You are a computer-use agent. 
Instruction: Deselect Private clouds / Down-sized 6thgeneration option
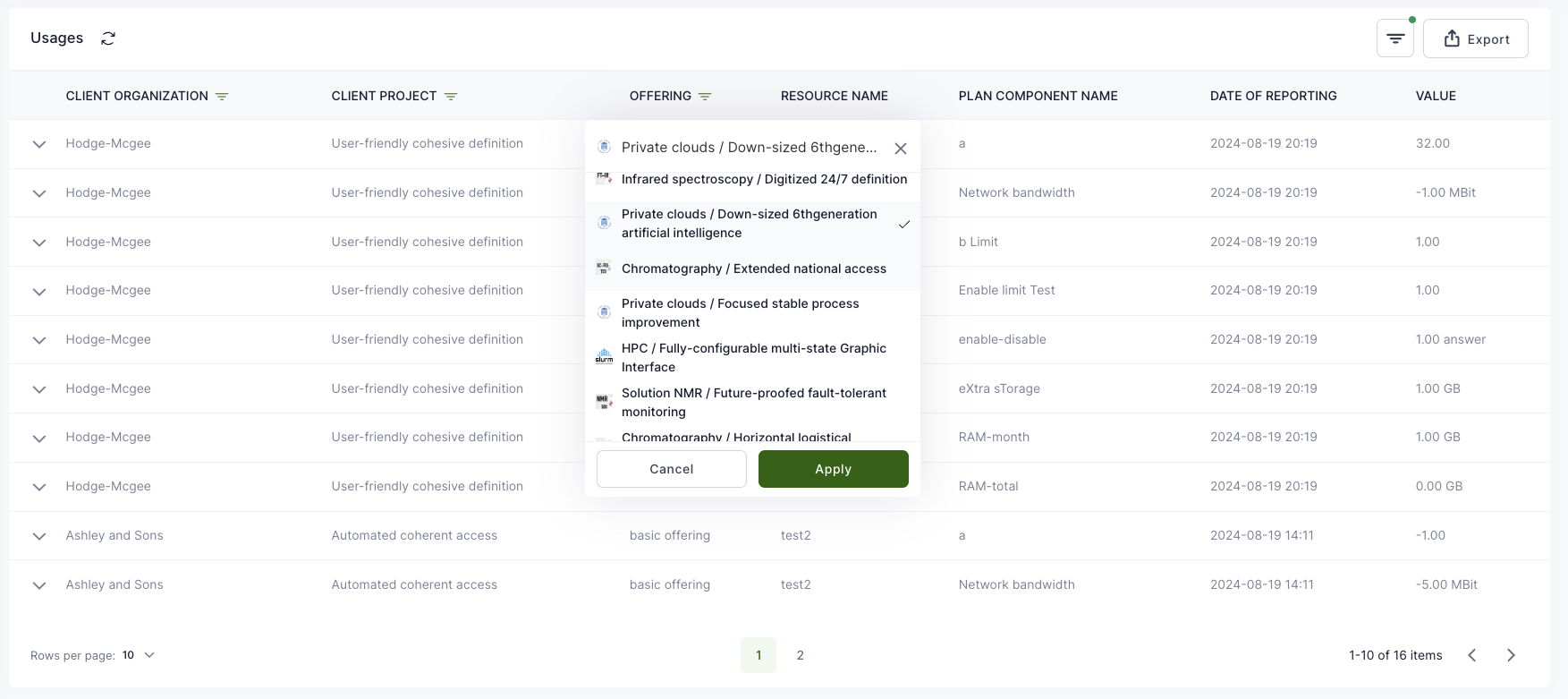[751, 224]
